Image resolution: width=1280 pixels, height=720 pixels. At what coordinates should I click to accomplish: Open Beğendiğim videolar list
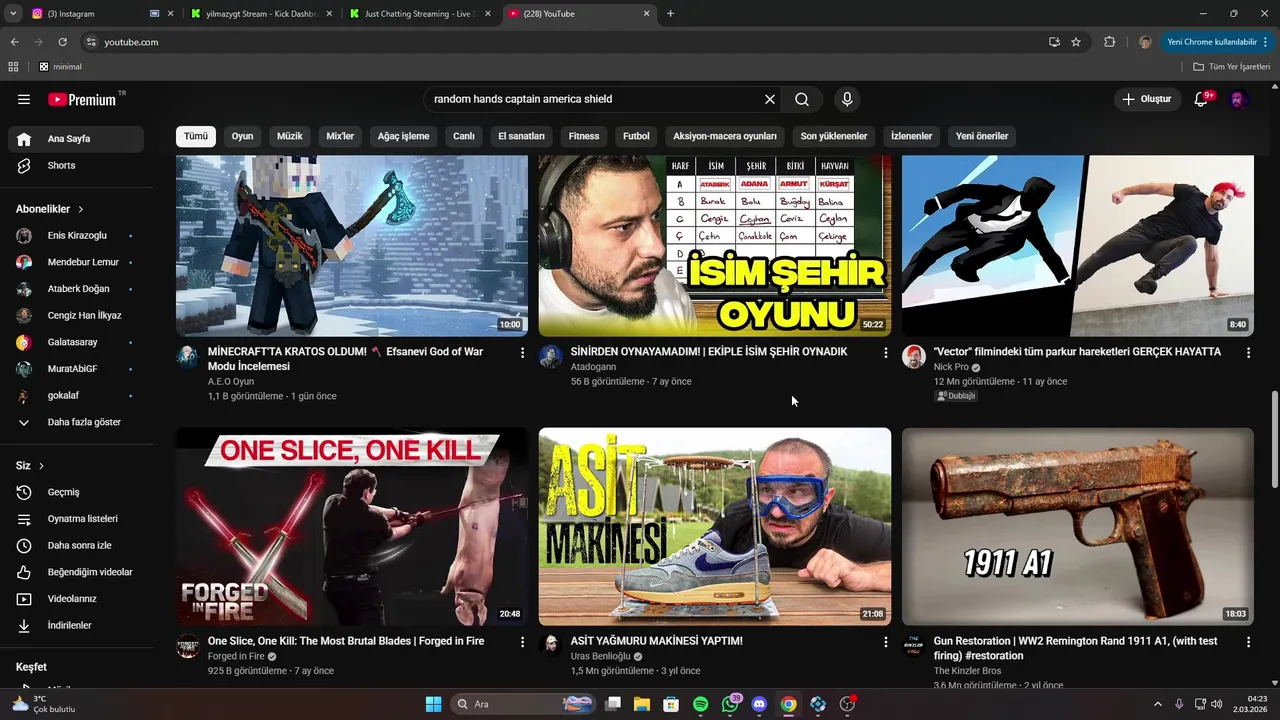(x=76, y=572)
